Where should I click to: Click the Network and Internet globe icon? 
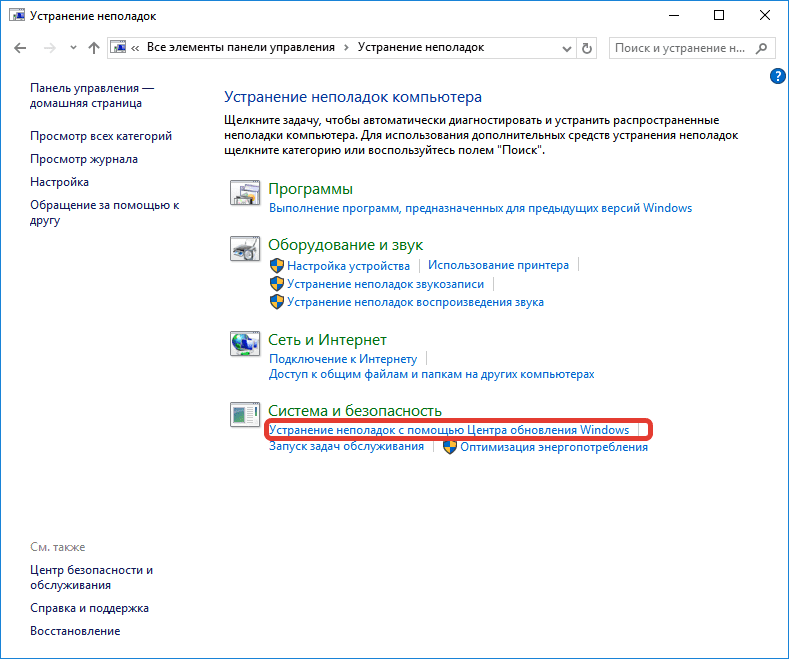[245, 344]
